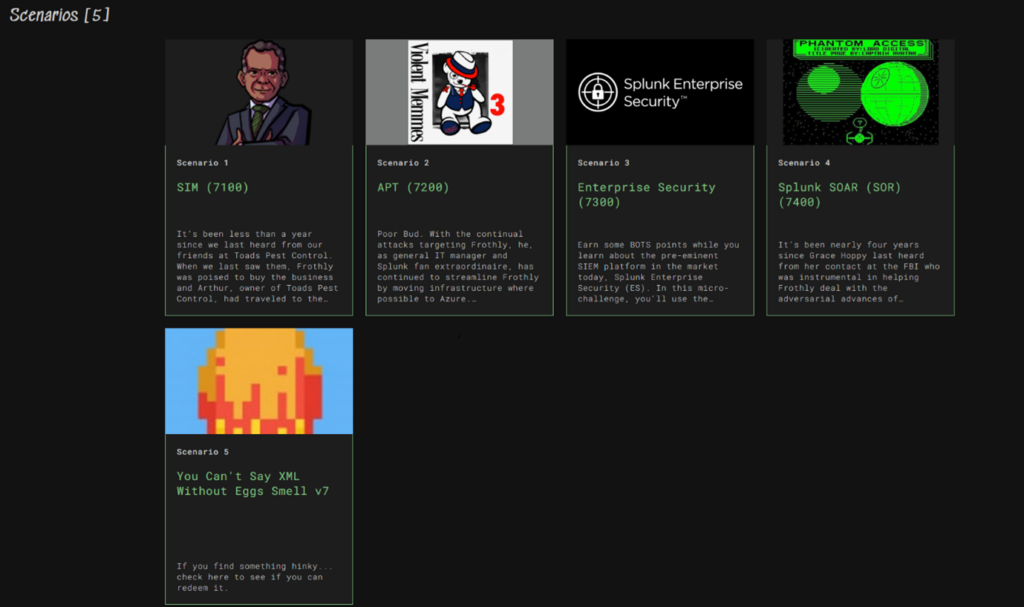This screenshot has width=1024, height=607.
Task: Click the Violent Memmes teddy bear image
Action: (459, 92)
